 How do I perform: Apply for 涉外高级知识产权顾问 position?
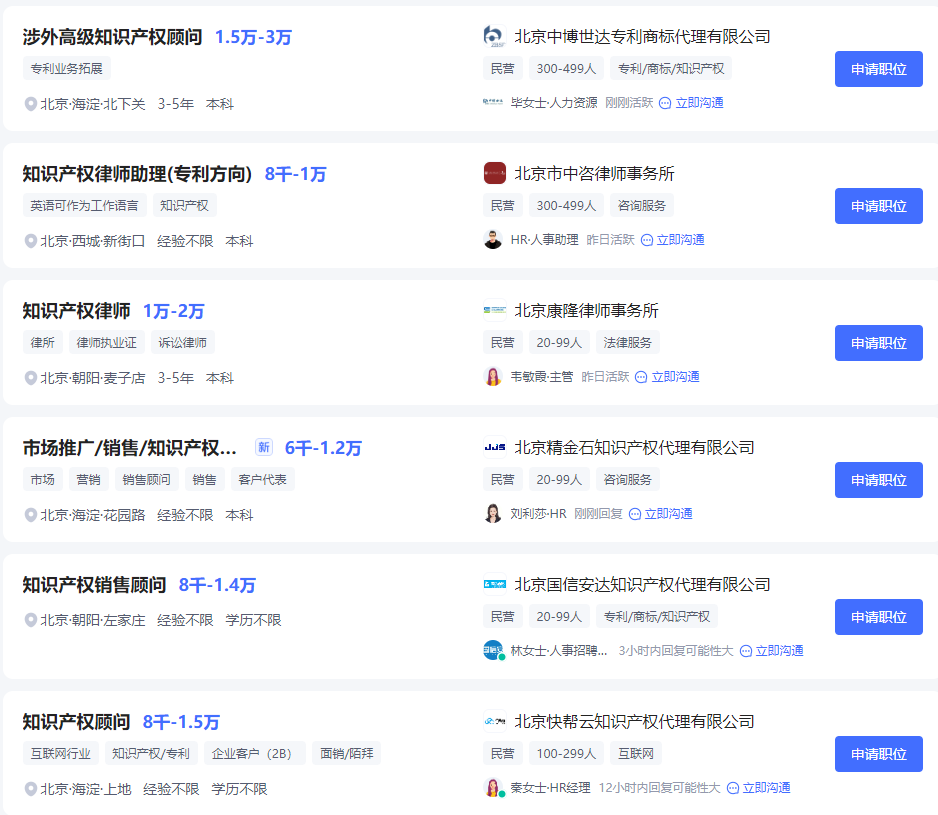pyautogui.click(x=878, y=69)
